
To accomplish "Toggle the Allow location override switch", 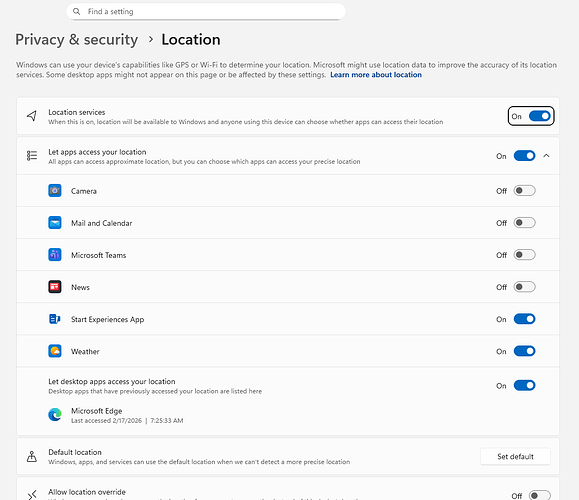I will 539,495.
